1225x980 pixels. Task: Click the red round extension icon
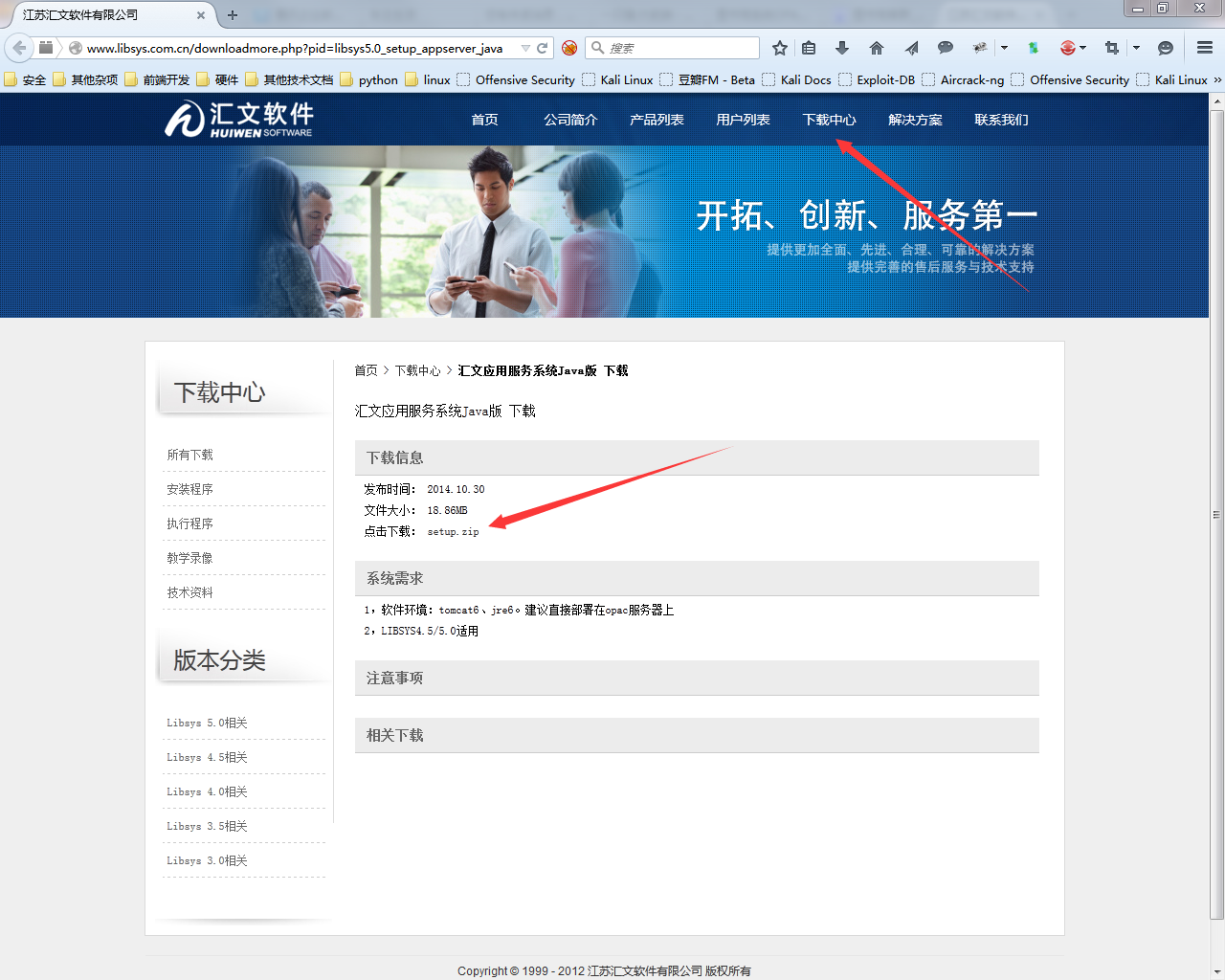[x=1068, y=48]
